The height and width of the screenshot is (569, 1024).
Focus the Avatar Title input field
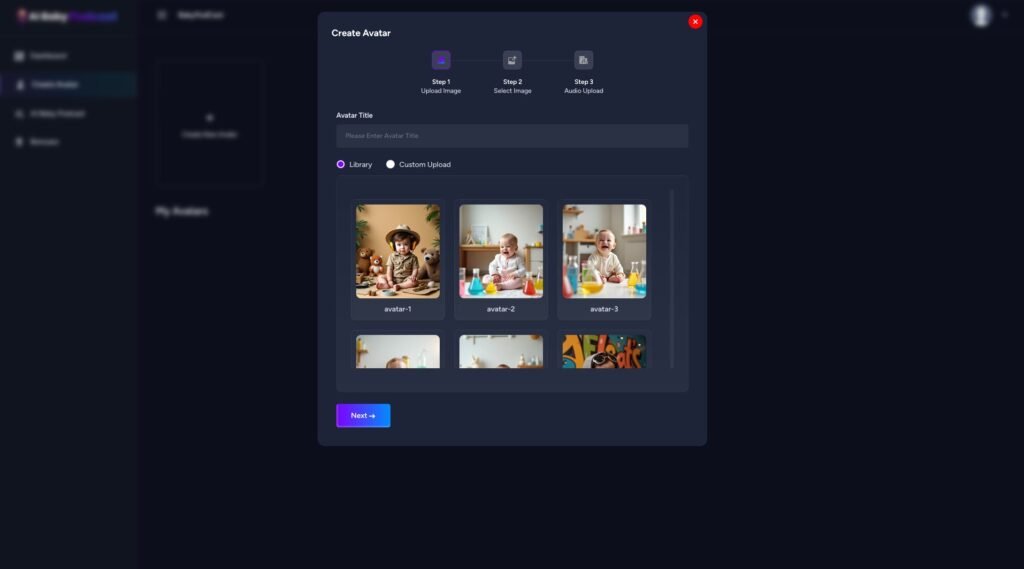point(512,136)
